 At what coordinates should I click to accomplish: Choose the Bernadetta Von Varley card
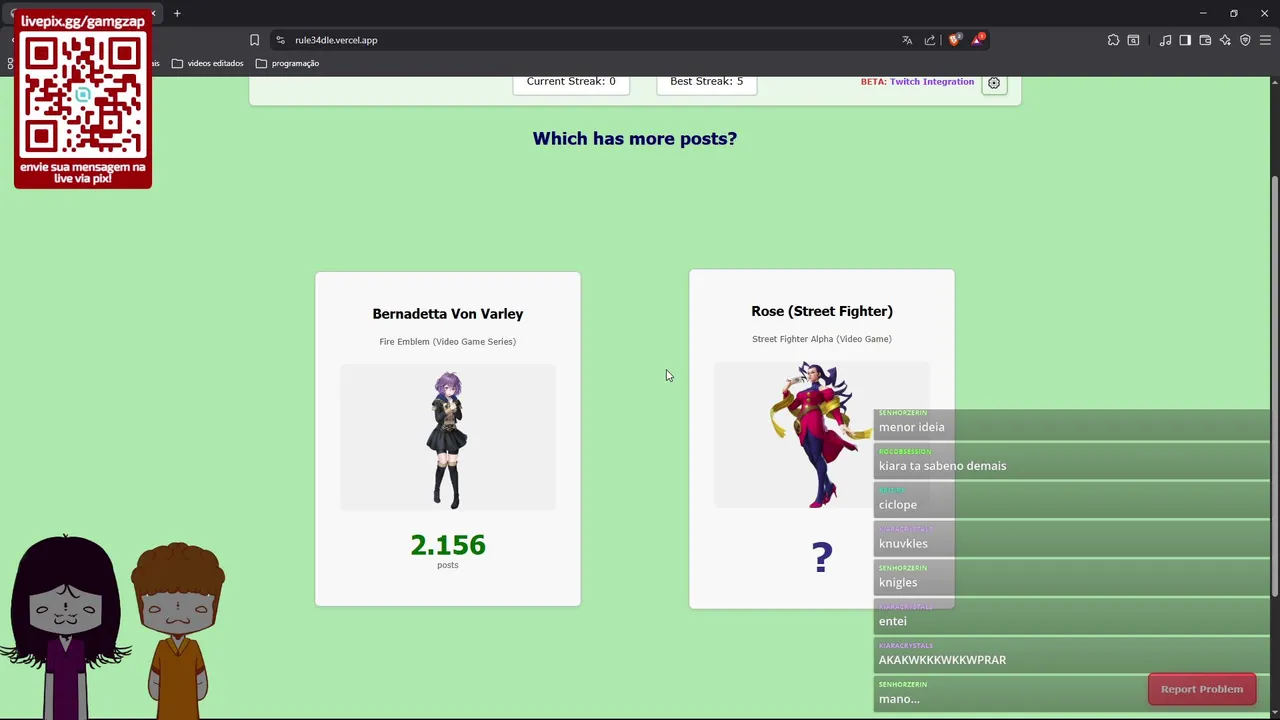tap(447, 439)
